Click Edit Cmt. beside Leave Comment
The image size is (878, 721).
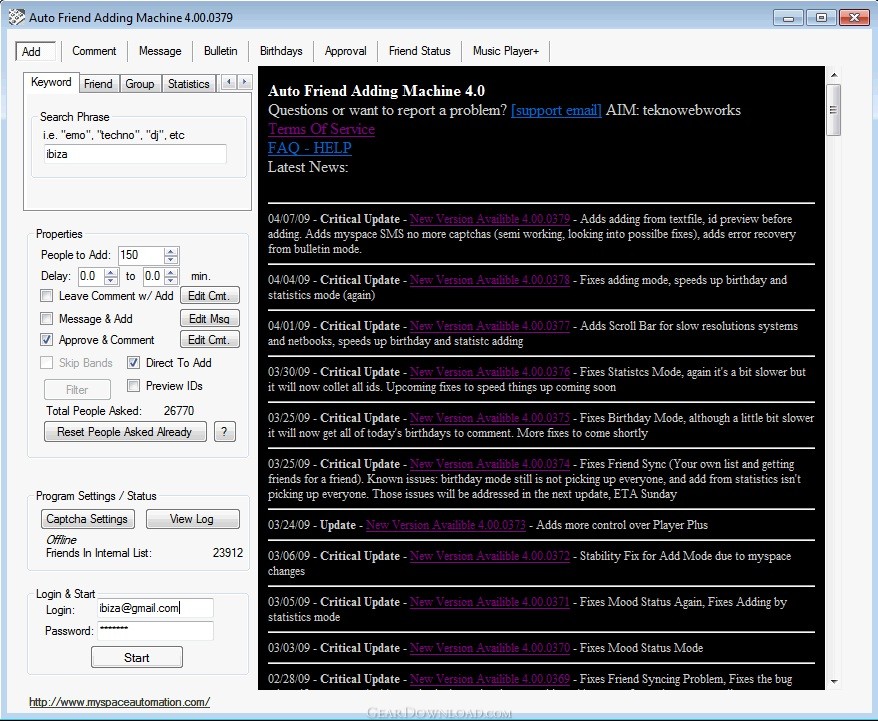pyautogui.click(x=209, y=296)
